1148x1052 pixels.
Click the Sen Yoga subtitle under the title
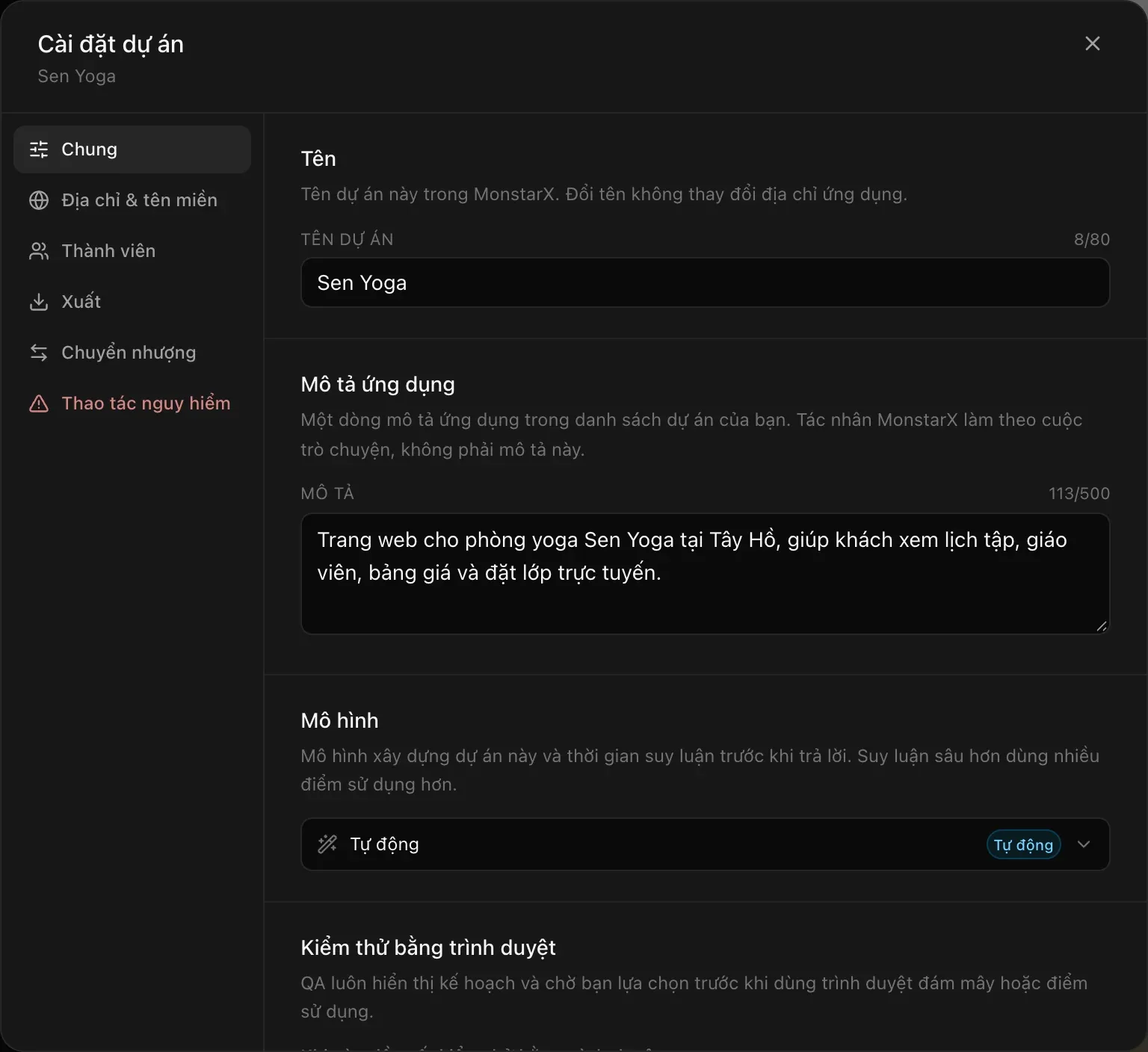(x=77, y=76)
